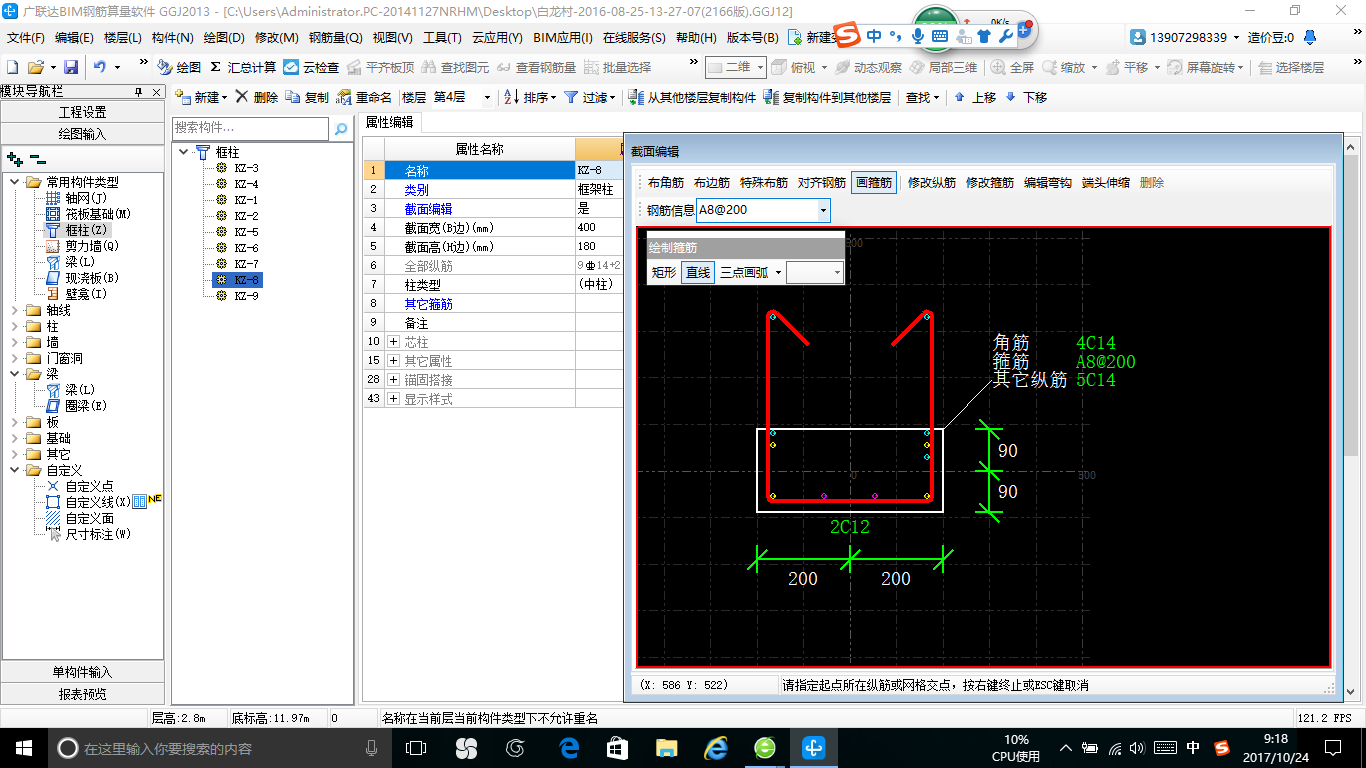
Task: Click 从其他楼层复制构件
Action: [x=692, y=97]
